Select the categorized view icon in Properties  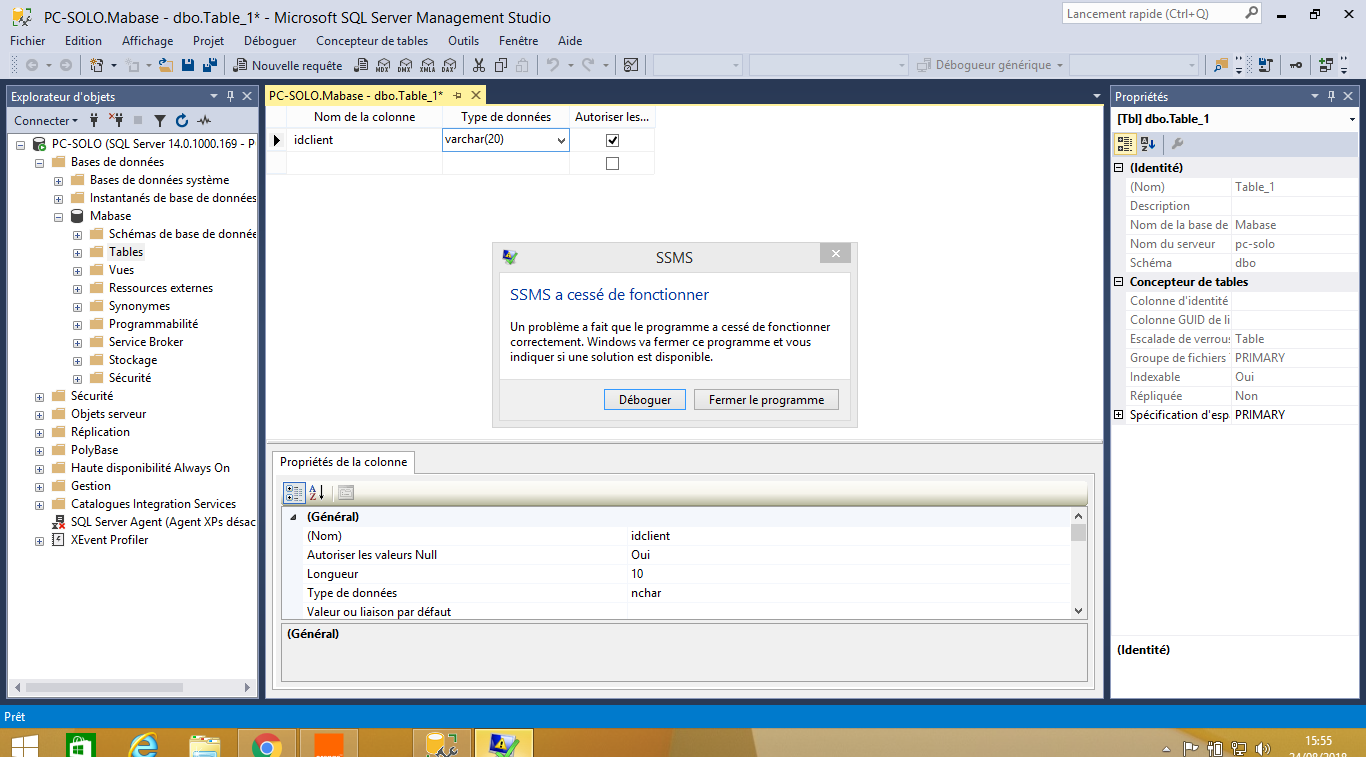click(x=1124, y=144)
